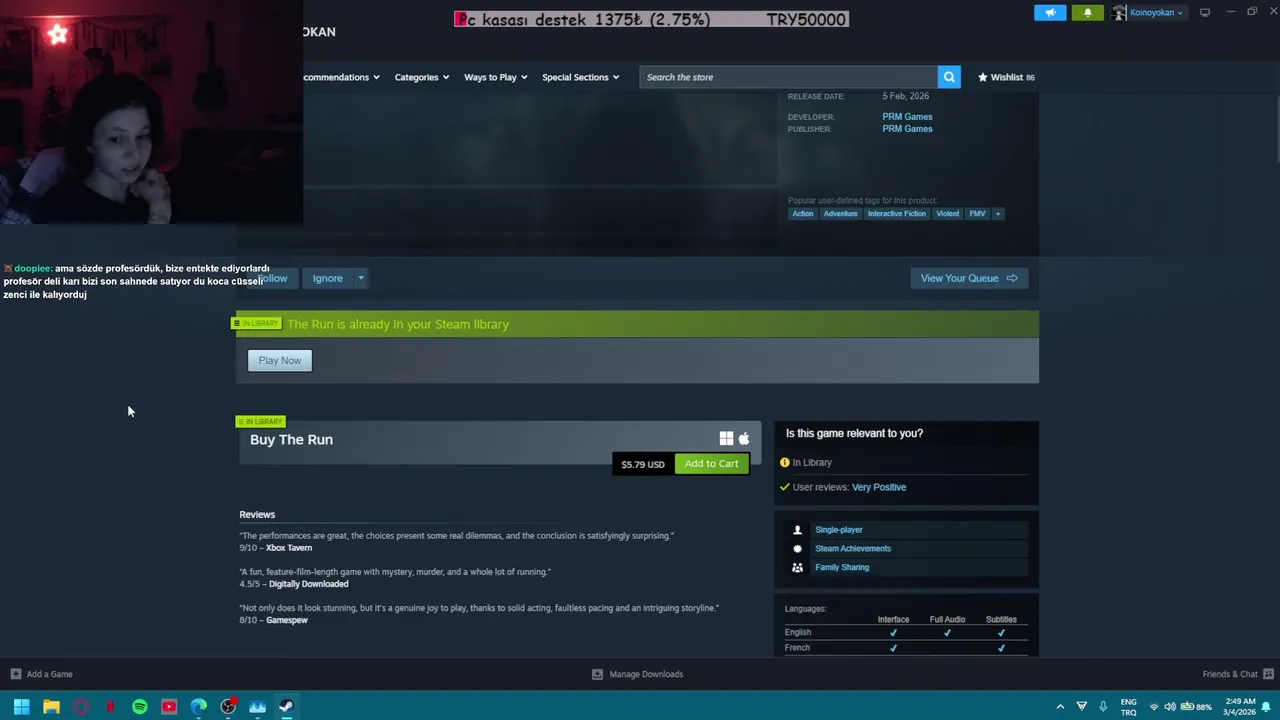
Task: Open OBS Studio from the taskbar
Action: (x=228, y=707)
